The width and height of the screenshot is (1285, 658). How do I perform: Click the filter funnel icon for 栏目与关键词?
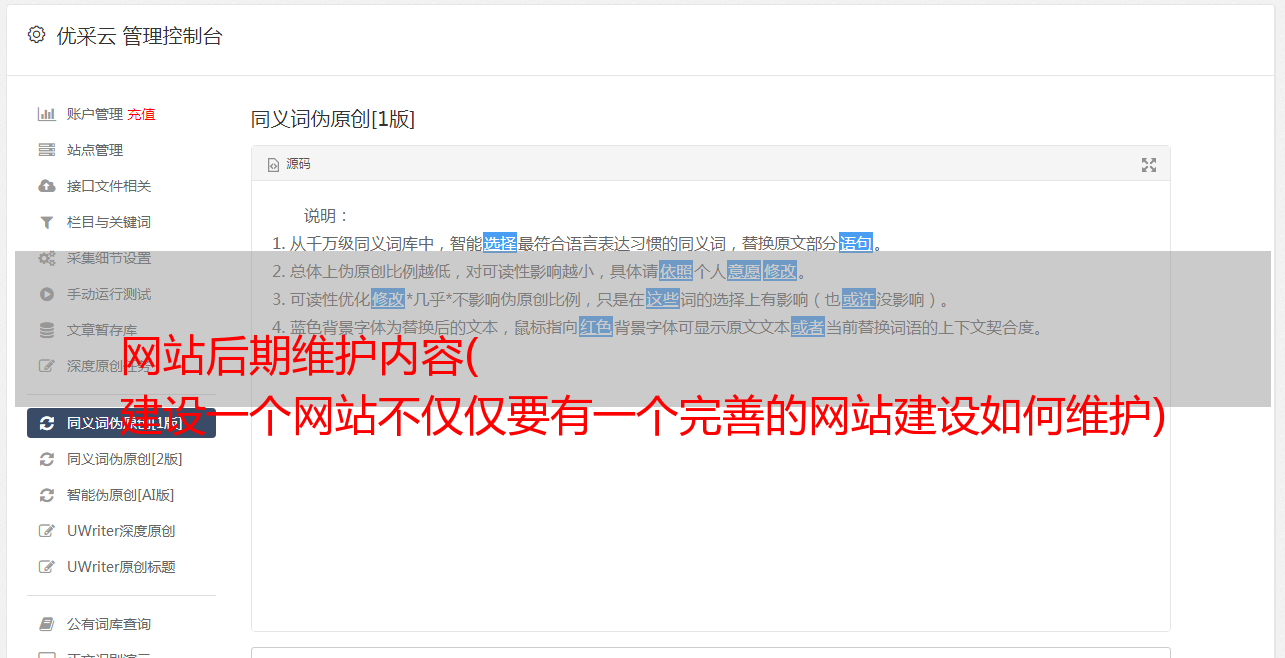point(46,222)
